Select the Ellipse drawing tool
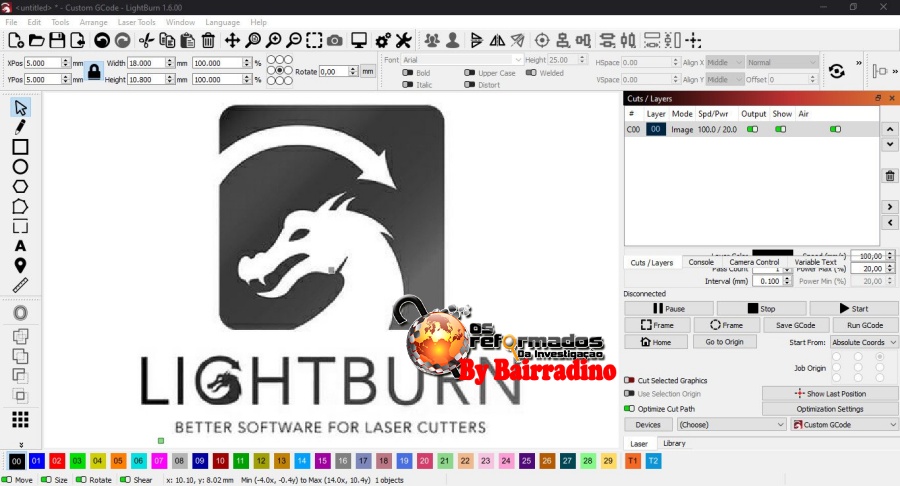This screenshot has width=900, height=486. pos(20,167)
